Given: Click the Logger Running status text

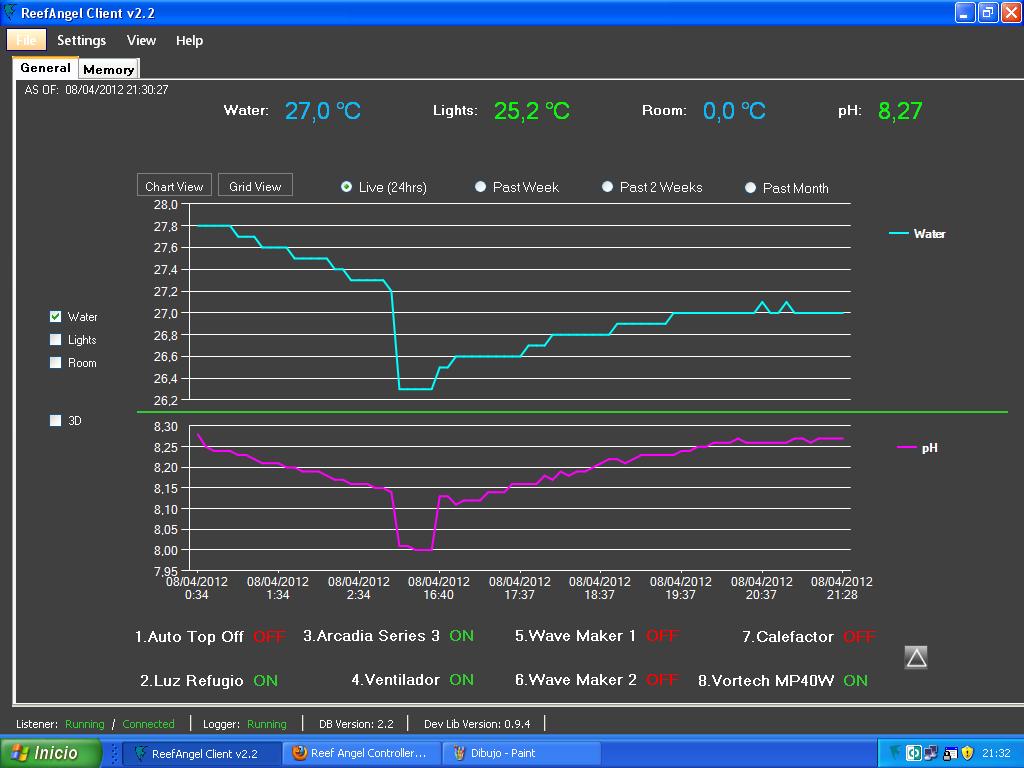Looking at the screenshot, I should pyautogui.click(x=266, y=724).
